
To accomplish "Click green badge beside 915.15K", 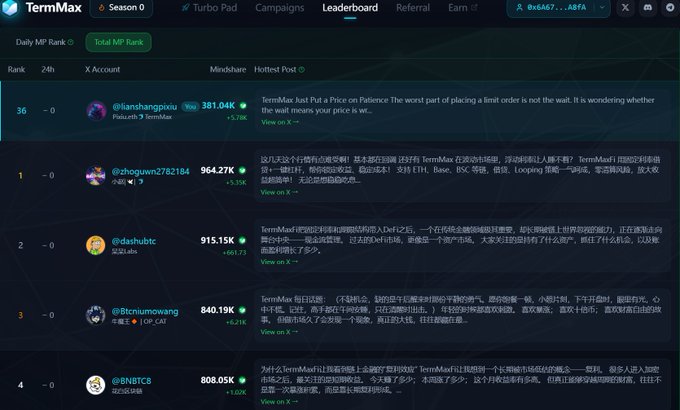I will 242,240.
